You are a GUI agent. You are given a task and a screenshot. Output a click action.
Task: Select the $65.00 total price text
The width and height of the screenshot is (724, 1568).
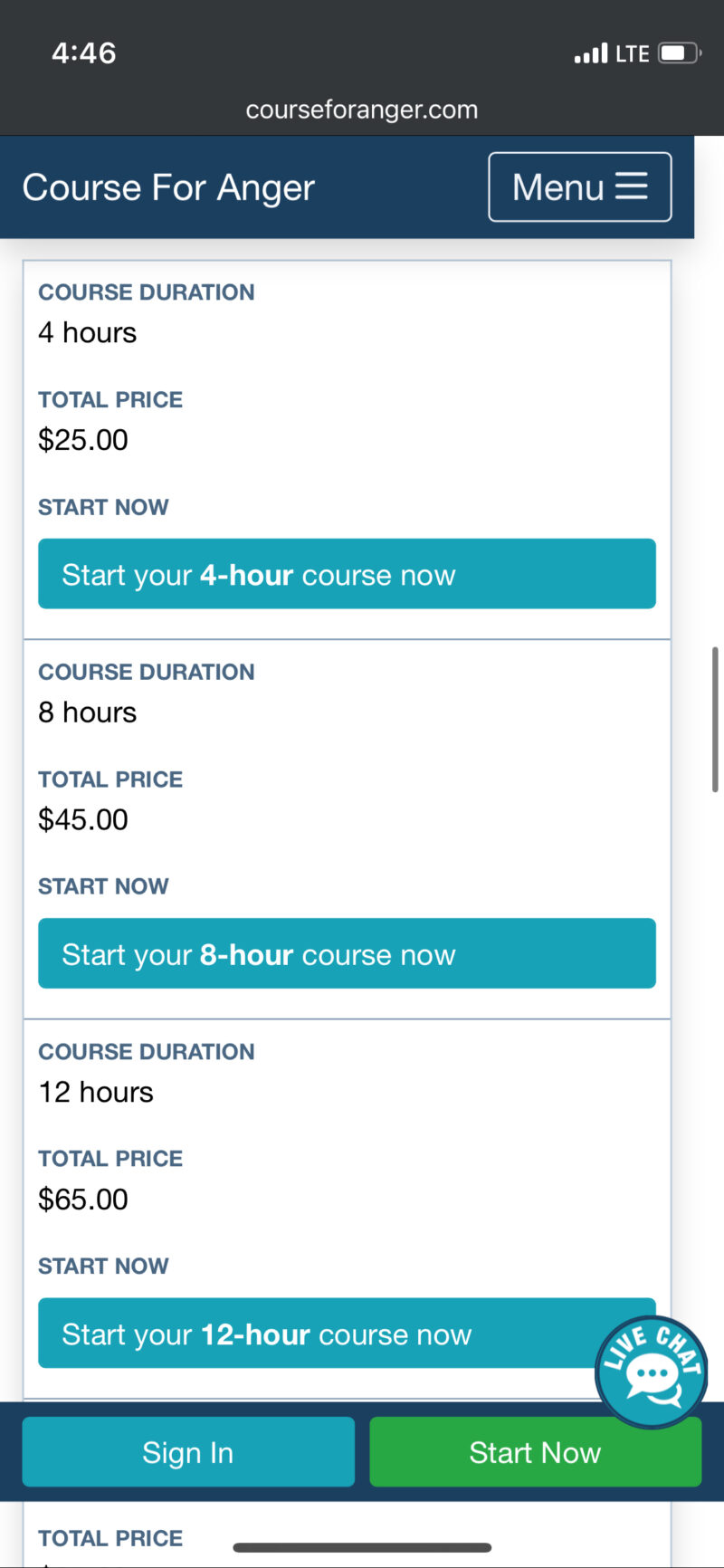tap(83, 1200)
